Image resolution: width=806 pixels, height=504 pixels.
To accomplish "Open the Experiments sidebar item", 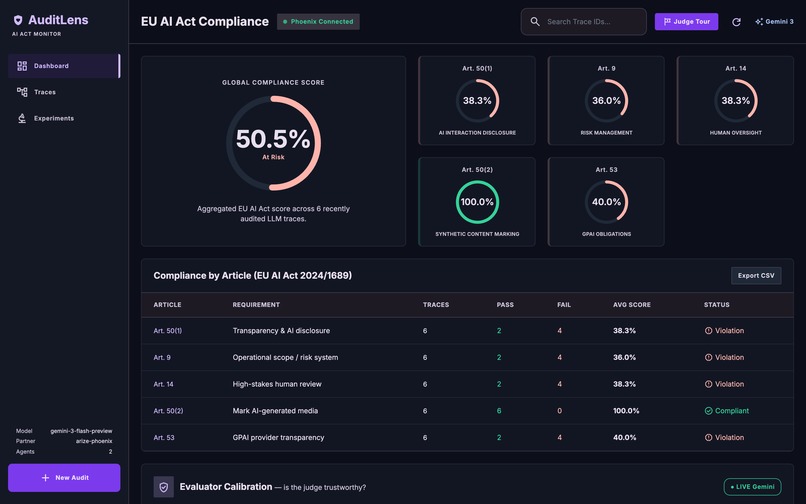I will pos(64,118).
